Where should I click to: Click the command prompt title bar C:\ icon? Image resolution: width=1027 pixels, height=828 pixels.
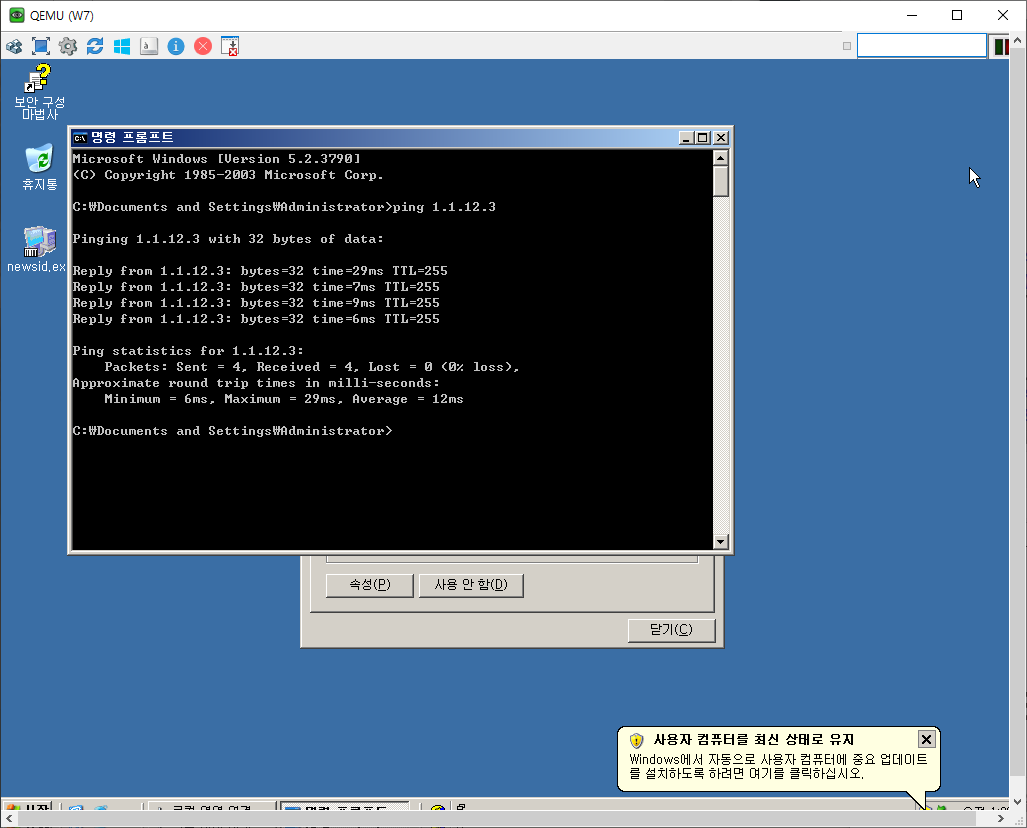coord(80,138)
